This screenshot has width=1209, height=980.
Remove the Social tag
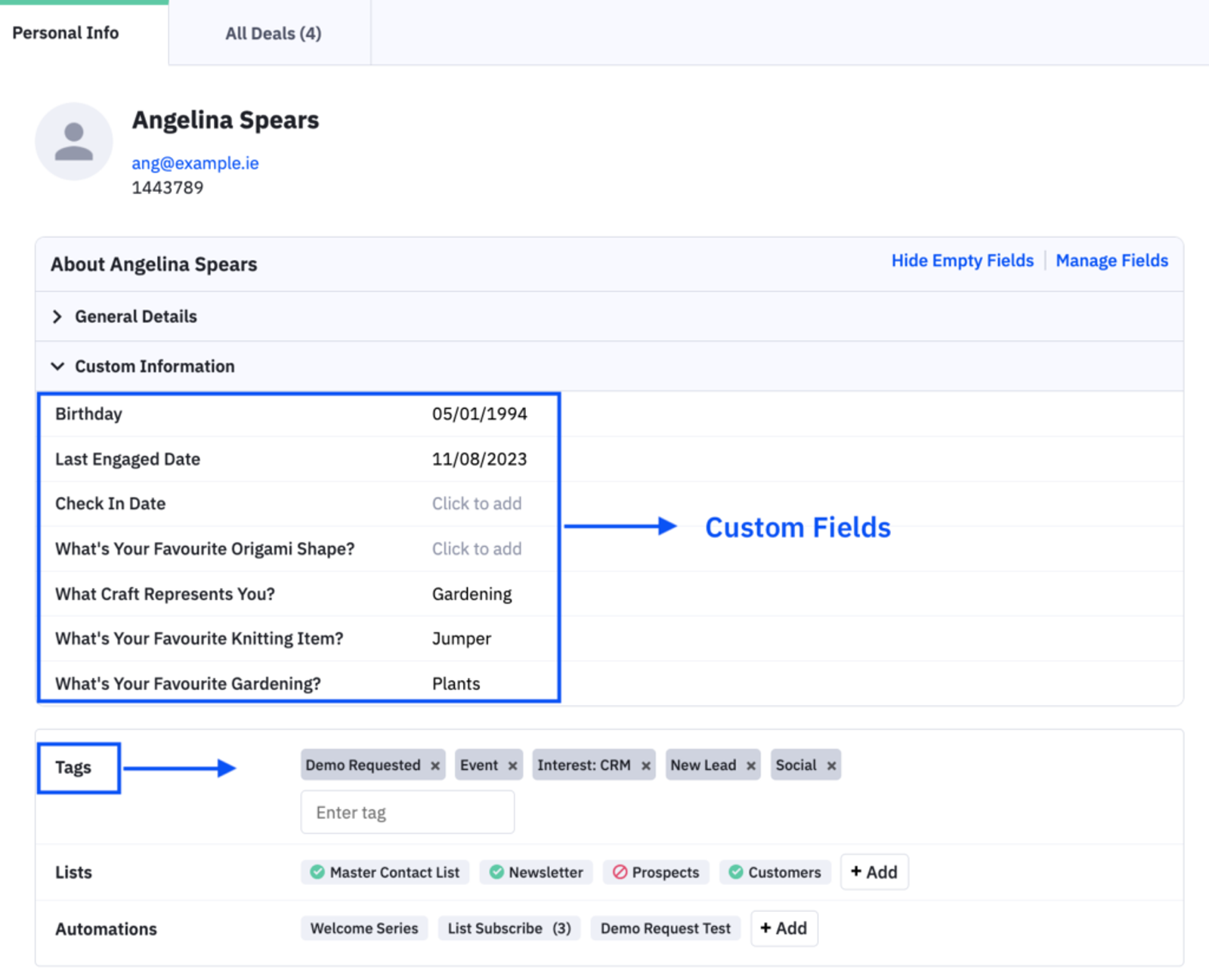click(831, 766)
